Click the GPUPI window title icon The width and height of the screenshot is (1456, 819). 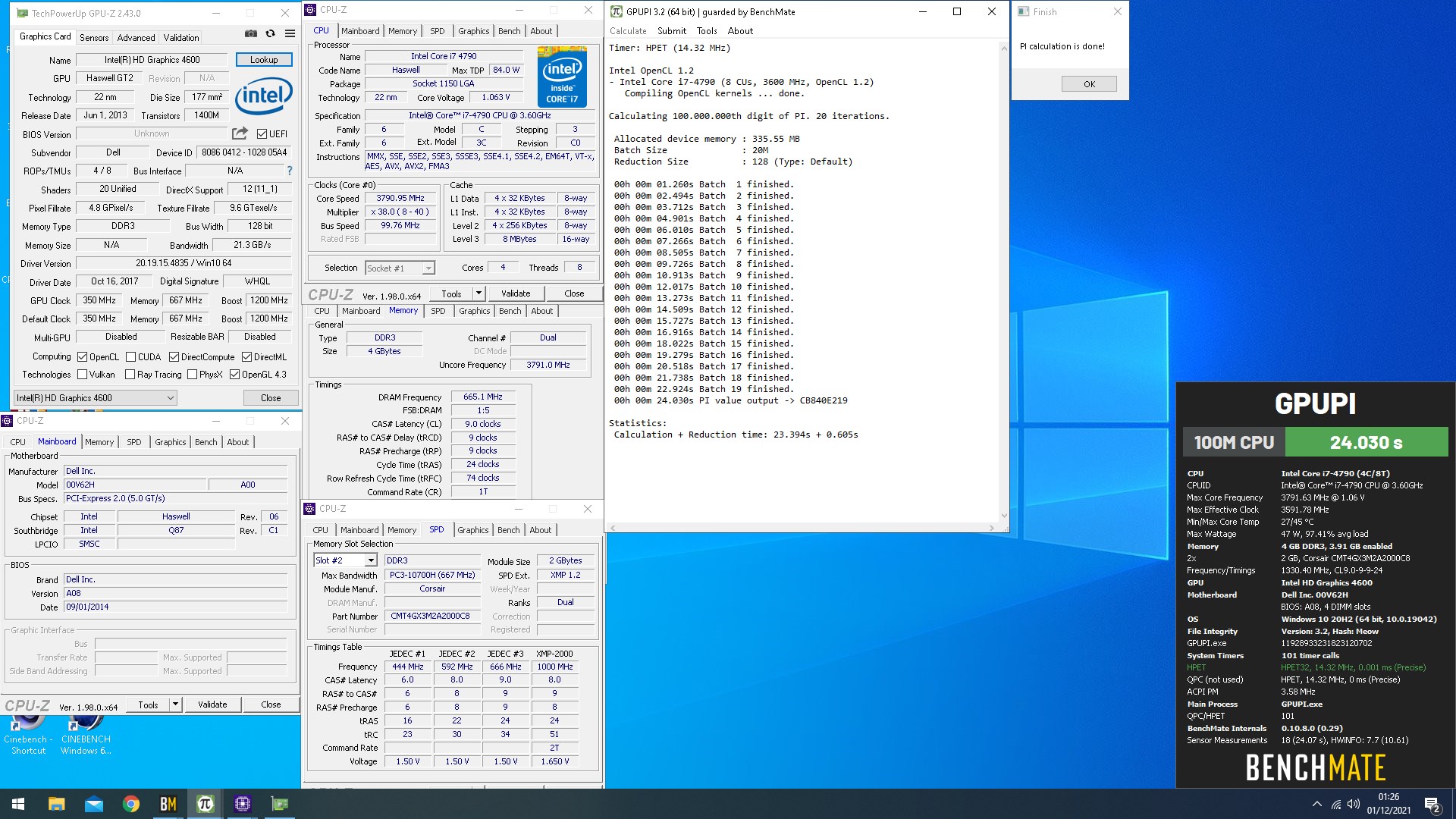coord(617,11)
